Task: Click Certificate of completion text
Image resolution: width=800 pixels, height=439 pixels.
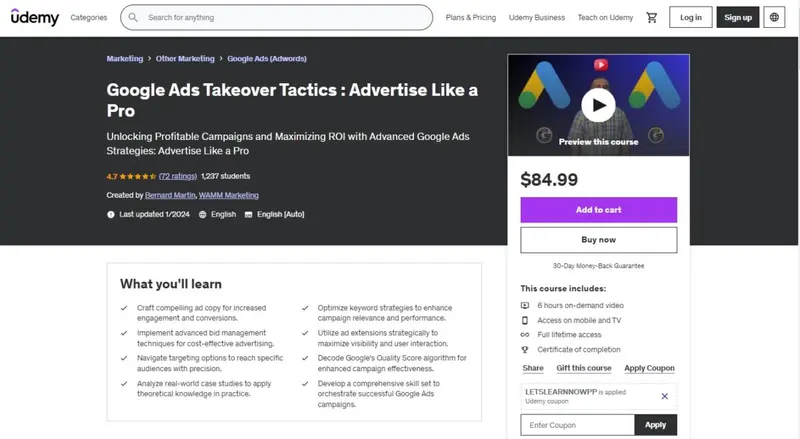Action: click(579, 350)
